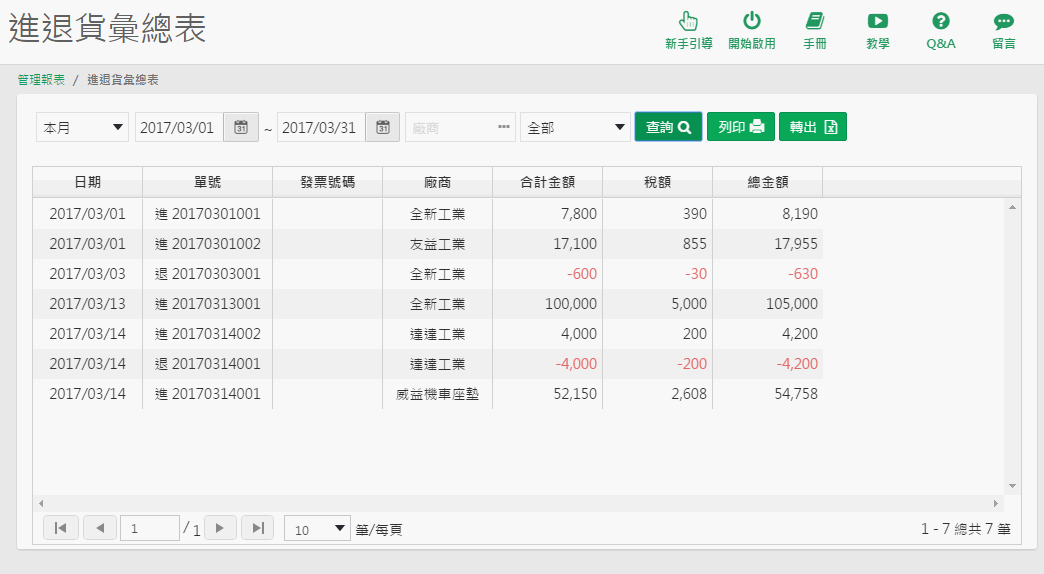The image size is (1044, 574).
Task: Sort by the 稅額 column header
Action: click(657, 182)
